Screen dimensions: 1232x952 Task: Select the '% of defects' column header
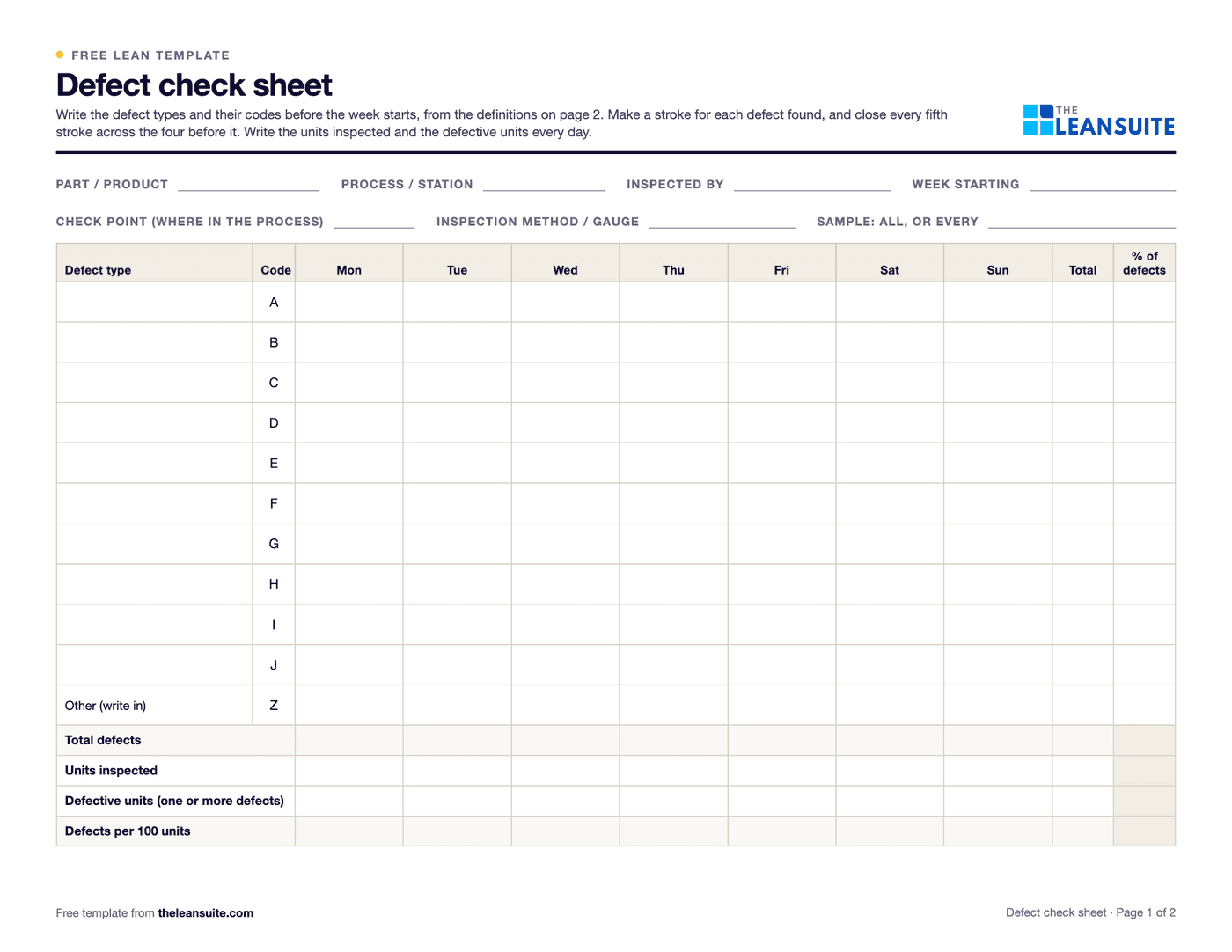[x=1145, y=263]
